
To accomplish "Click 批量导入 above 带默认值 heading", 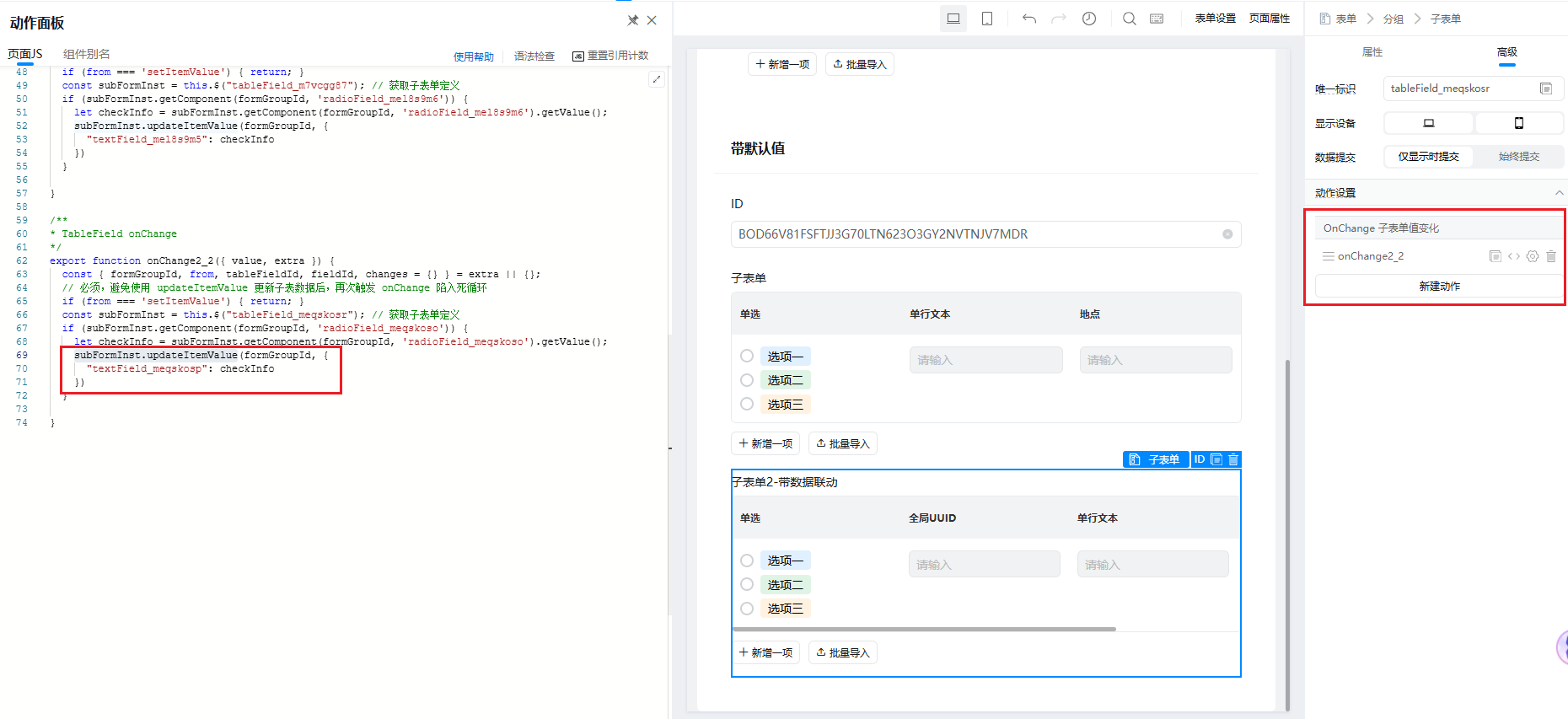I will coord(859,64).
